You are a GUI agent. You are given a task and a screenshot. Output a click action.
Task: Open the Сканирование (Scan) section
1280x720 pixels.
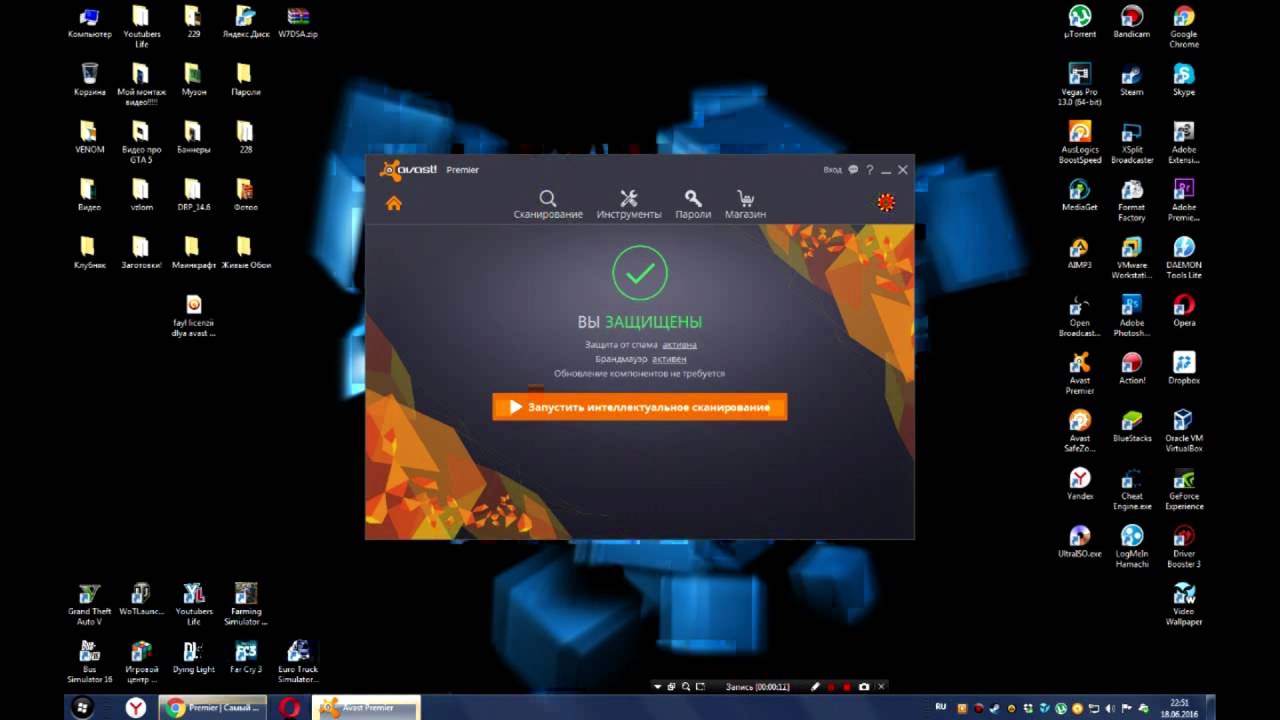pyautogui.click(x=548, y=205)
